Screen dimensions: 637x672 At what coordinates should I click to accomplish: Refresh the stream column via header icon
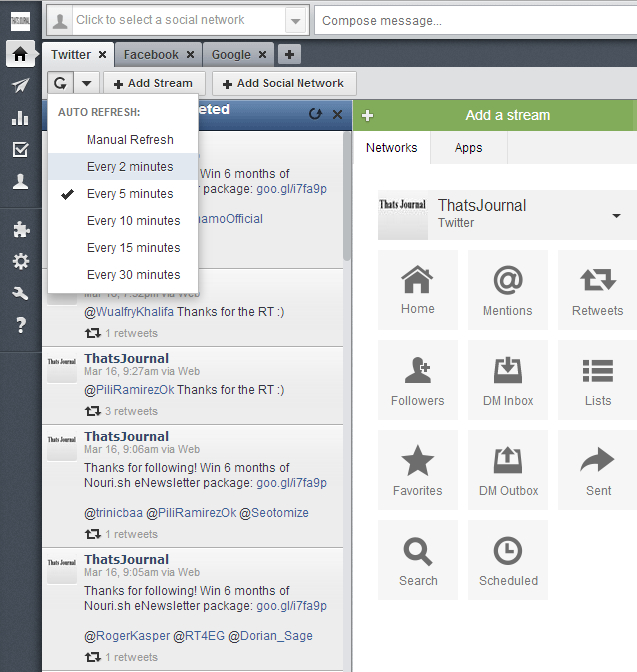315,114
